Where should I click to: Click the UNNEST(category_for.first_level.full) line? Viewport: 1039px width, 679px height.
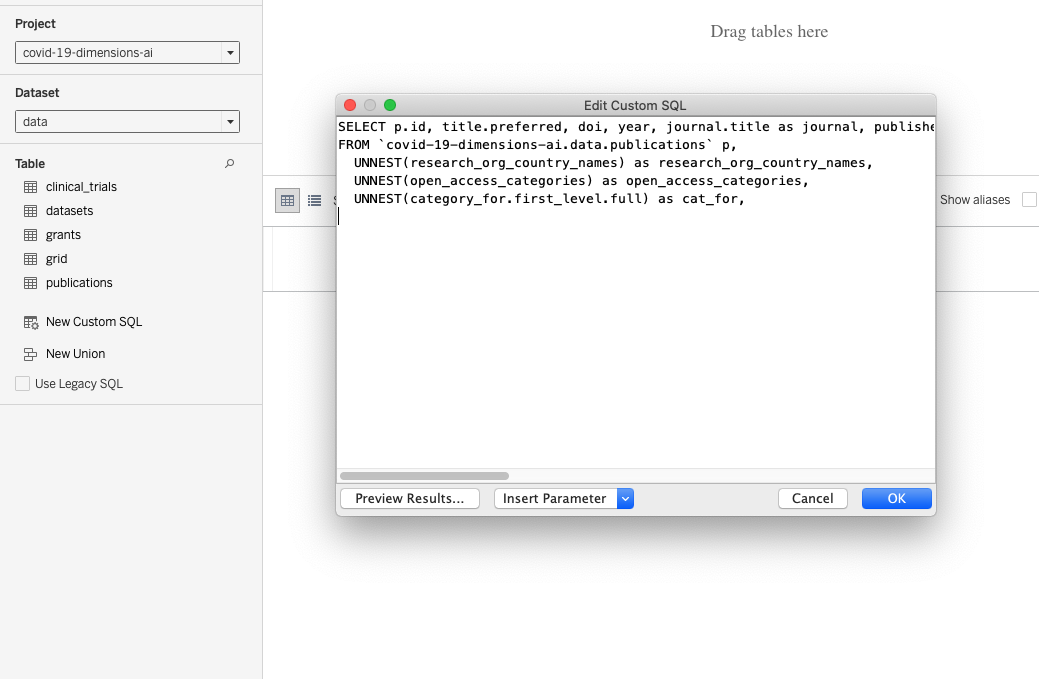(x=549, y=199)
